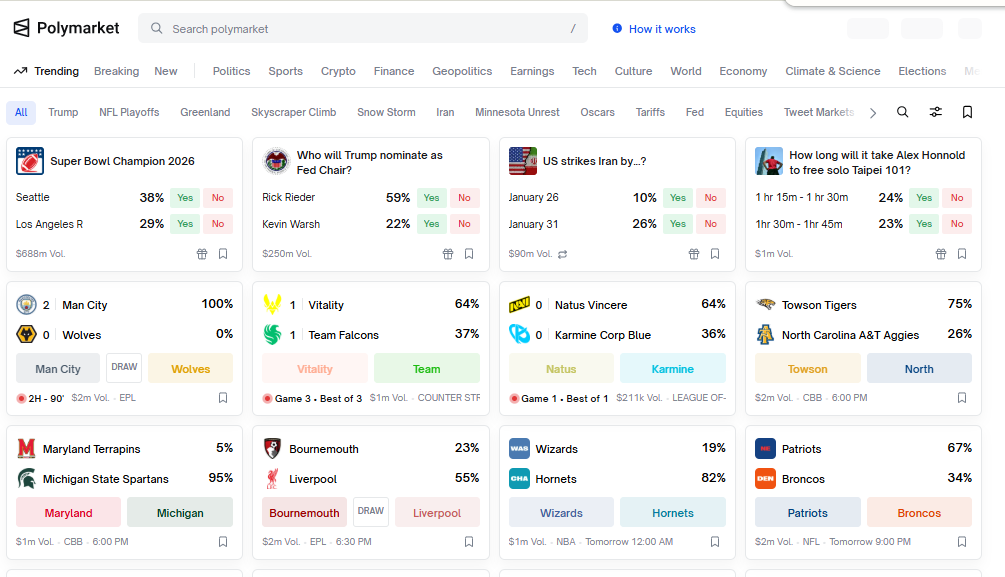Viewport: 1005px width, 577px height.
Task: Click the Natus Vincere team logo
Action: [x=519, y=305]
